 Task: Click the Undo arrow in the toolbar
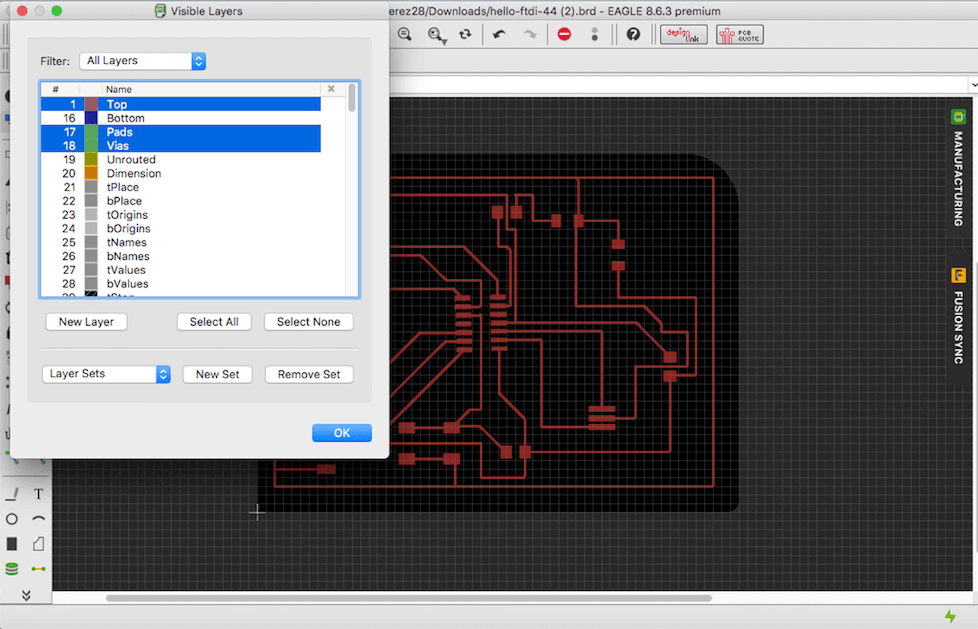click(x=499, y=34)
